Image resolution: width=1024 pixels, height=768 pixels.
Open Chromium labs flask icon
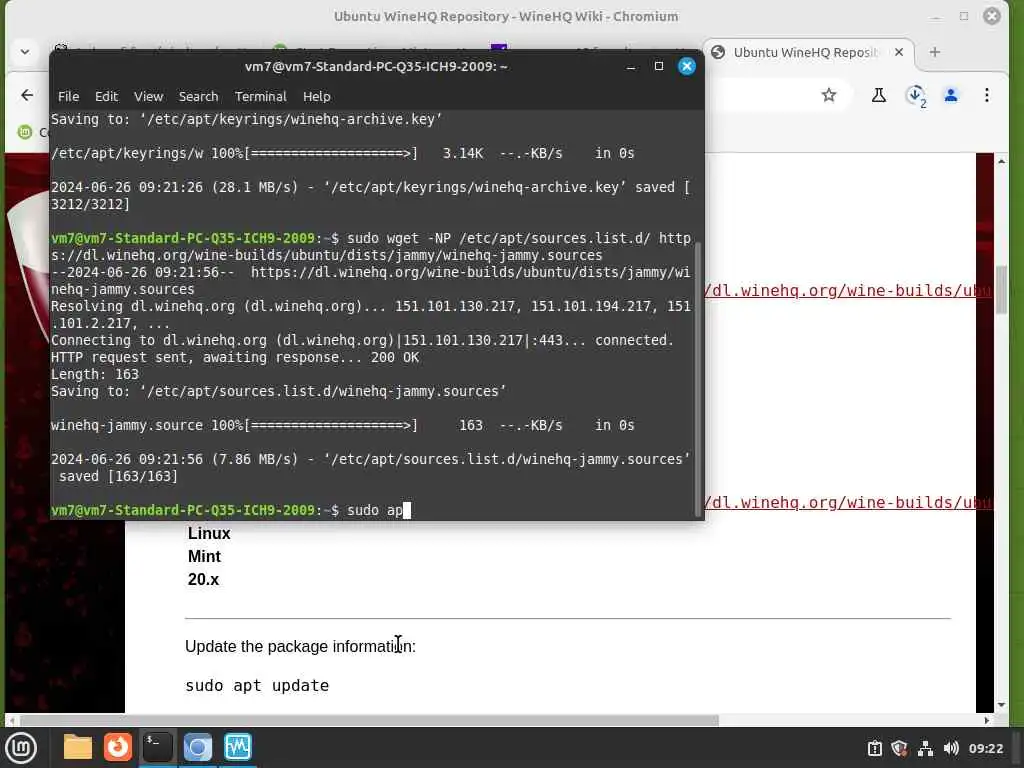[x=878, y=95]
